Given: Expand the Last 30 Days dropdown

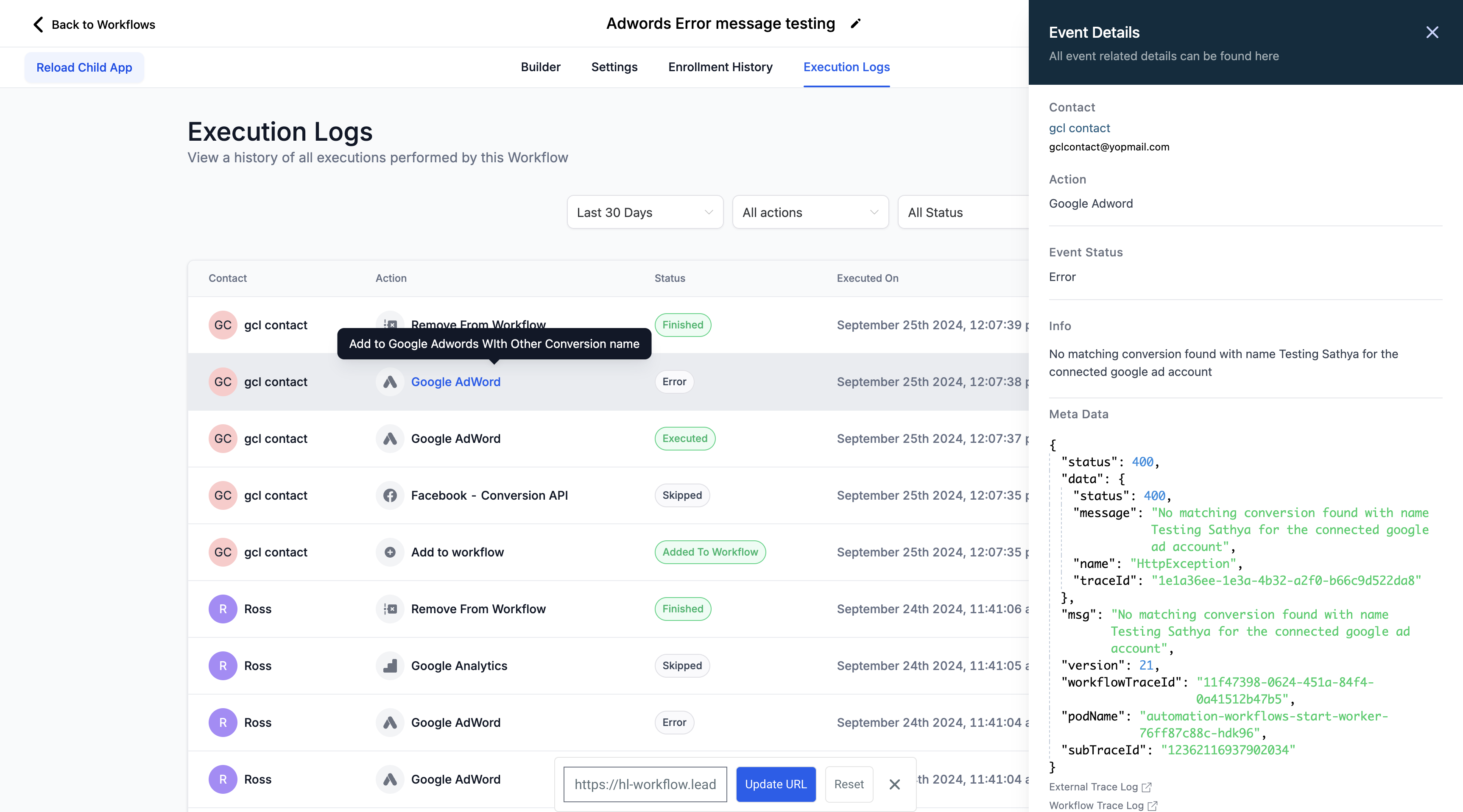Looking at the screenshot, I should pos(645,212).
